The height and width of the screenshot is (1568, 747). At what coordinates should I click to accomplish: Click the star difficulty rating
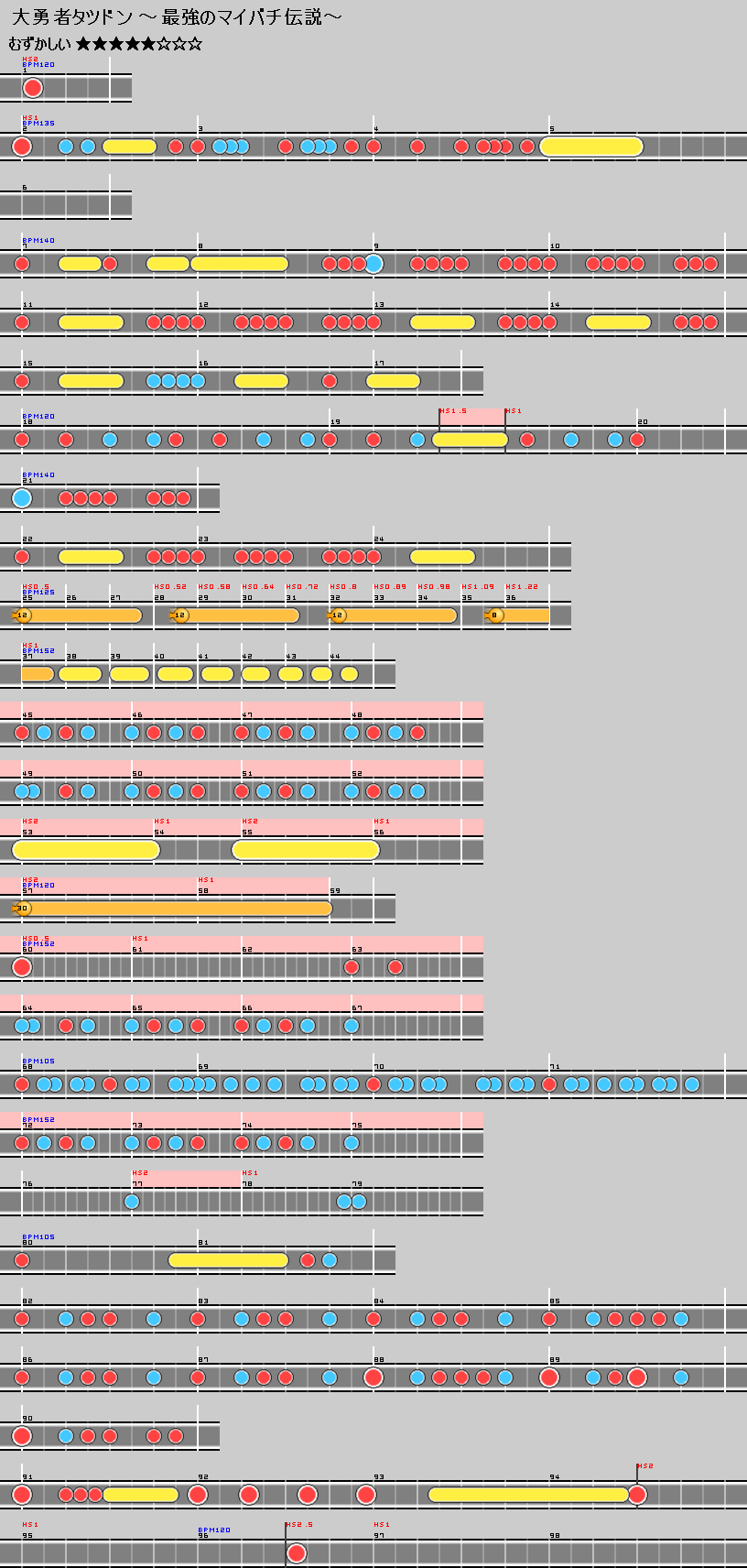tap(139, 44)
